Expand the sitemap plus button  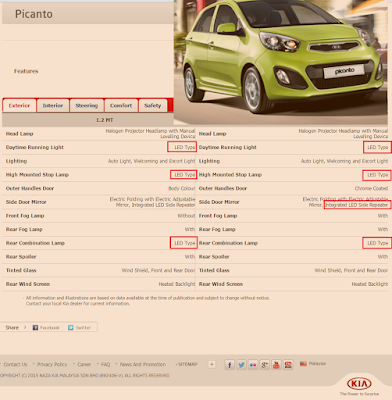pyautogui.click(x=212, y=364)
